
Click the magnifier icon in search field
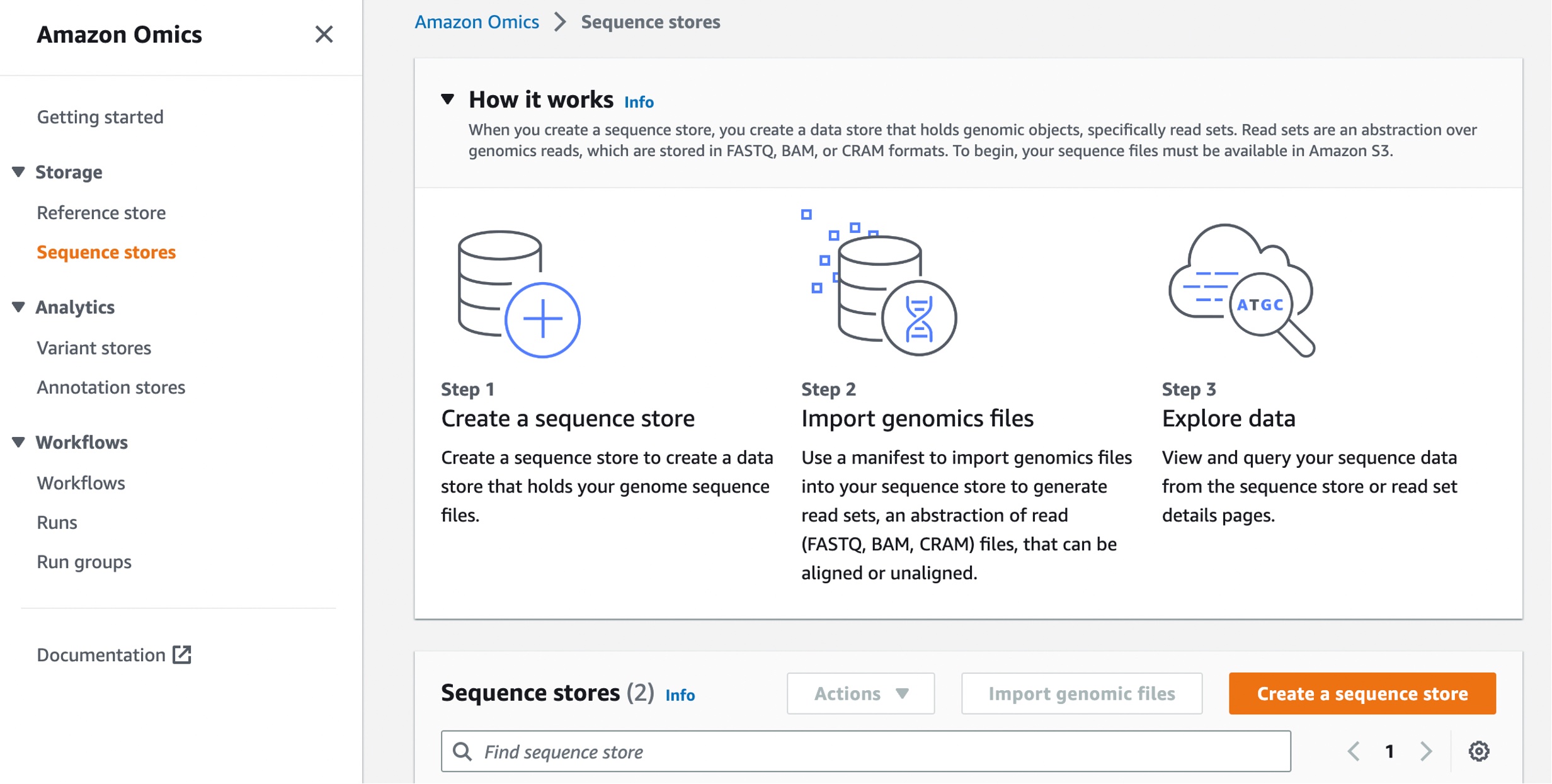click(x=462, y=751)
